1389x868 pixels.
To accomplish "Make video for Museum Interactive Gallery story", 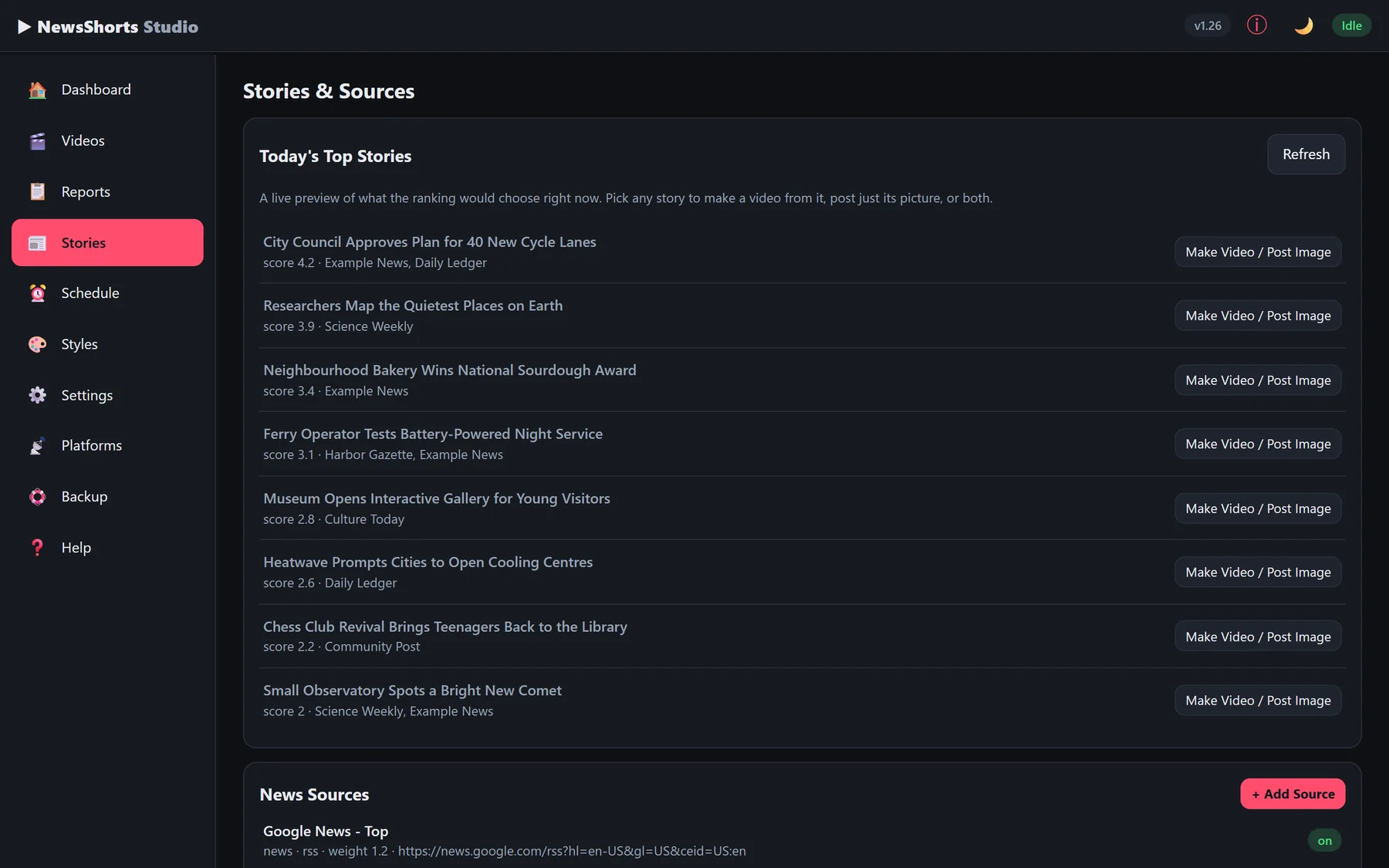I will [1258, 508].
